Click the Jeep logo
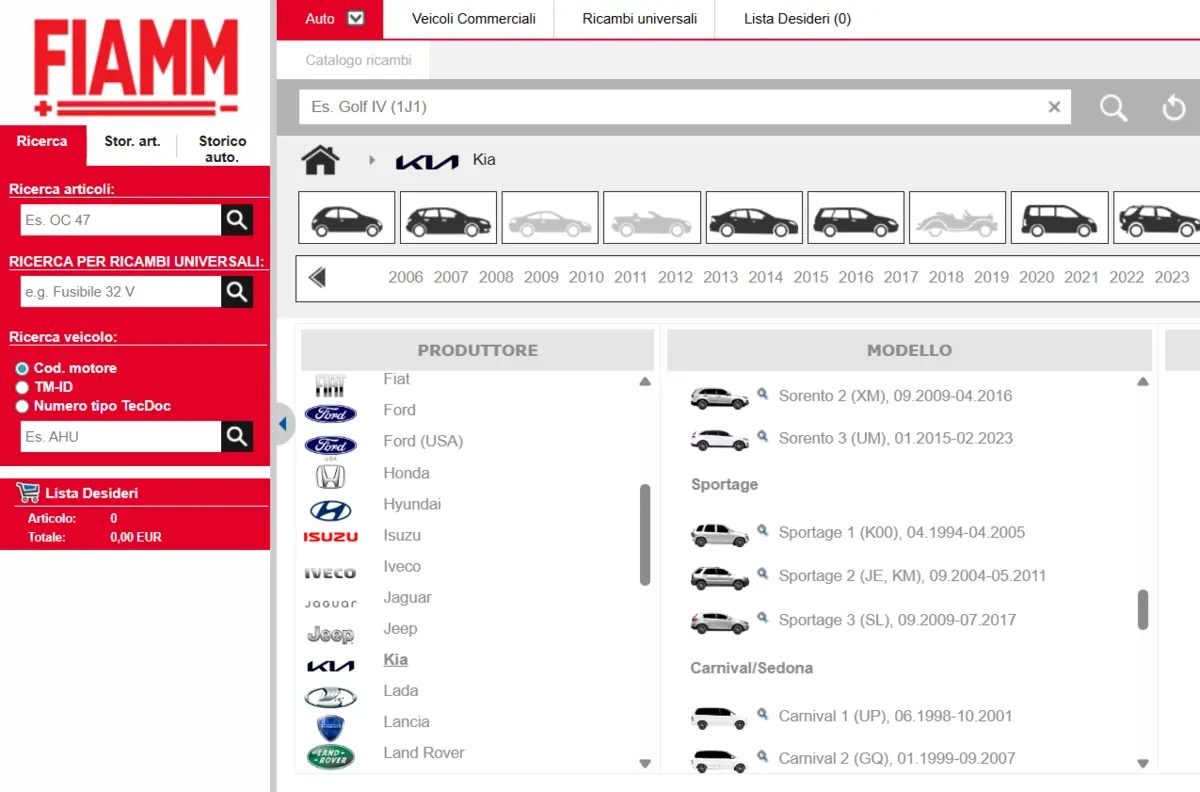This screenshot has width=1200, height=792. click(330, 634)
